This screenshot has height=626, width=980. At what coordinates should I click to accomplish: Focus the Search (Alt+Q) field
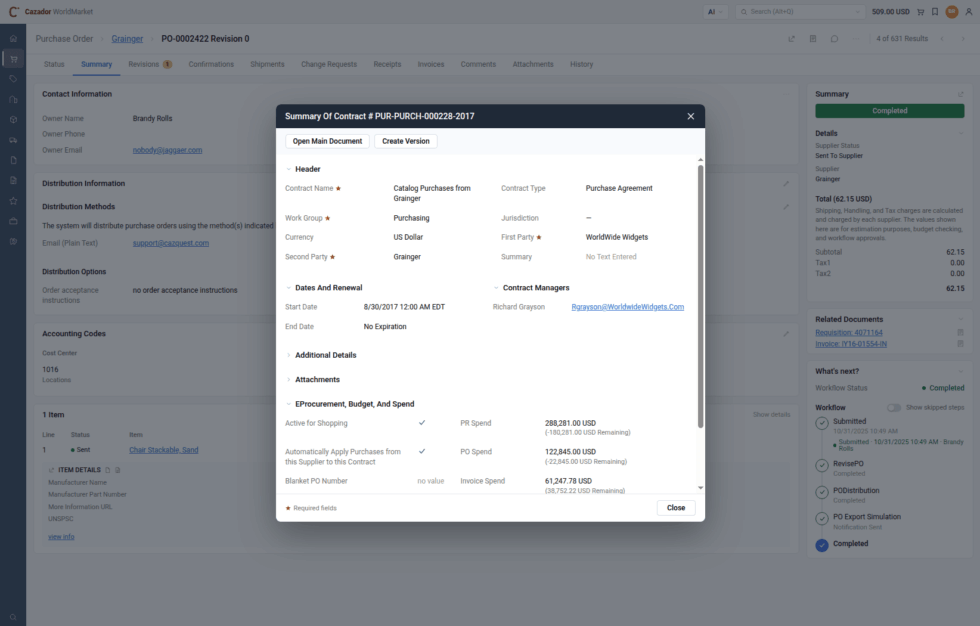(799, 12)
